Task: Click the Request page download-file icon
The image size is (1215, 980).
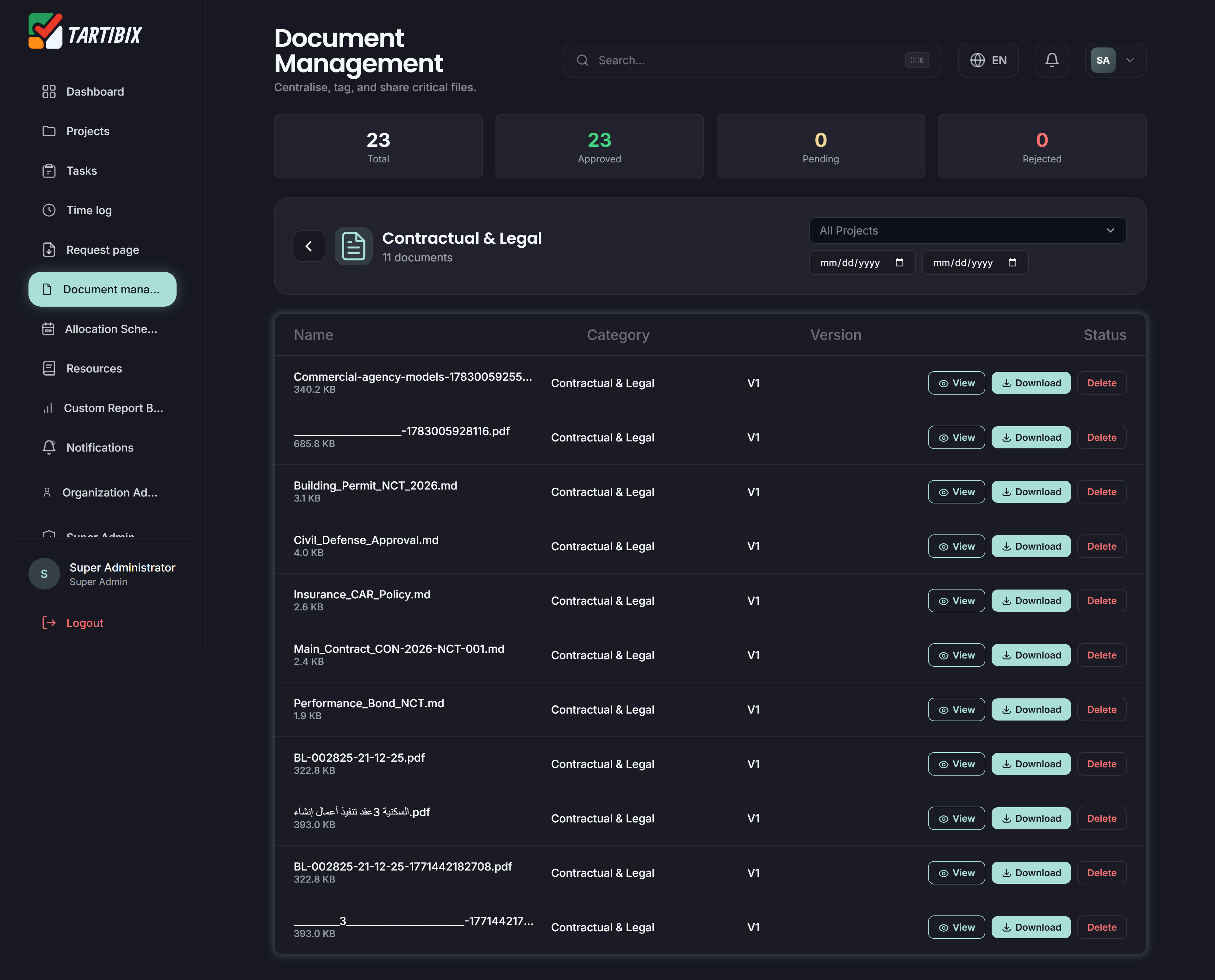Action: point(49,250)
